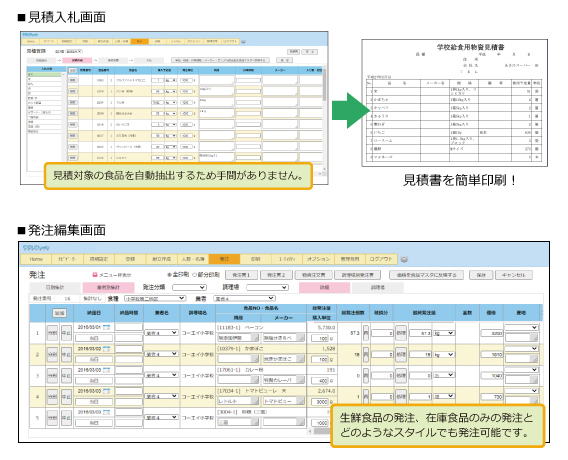Viewport: 568px width, 460px height.
Task: Click the gear icon in the 発注 screen
Action: tap(405, 259)
